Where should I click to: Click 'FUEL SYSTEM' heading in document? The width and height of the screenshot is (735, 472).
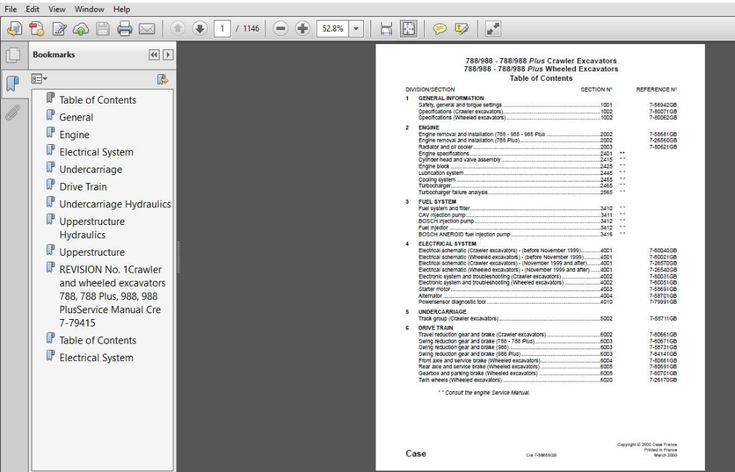437,202
